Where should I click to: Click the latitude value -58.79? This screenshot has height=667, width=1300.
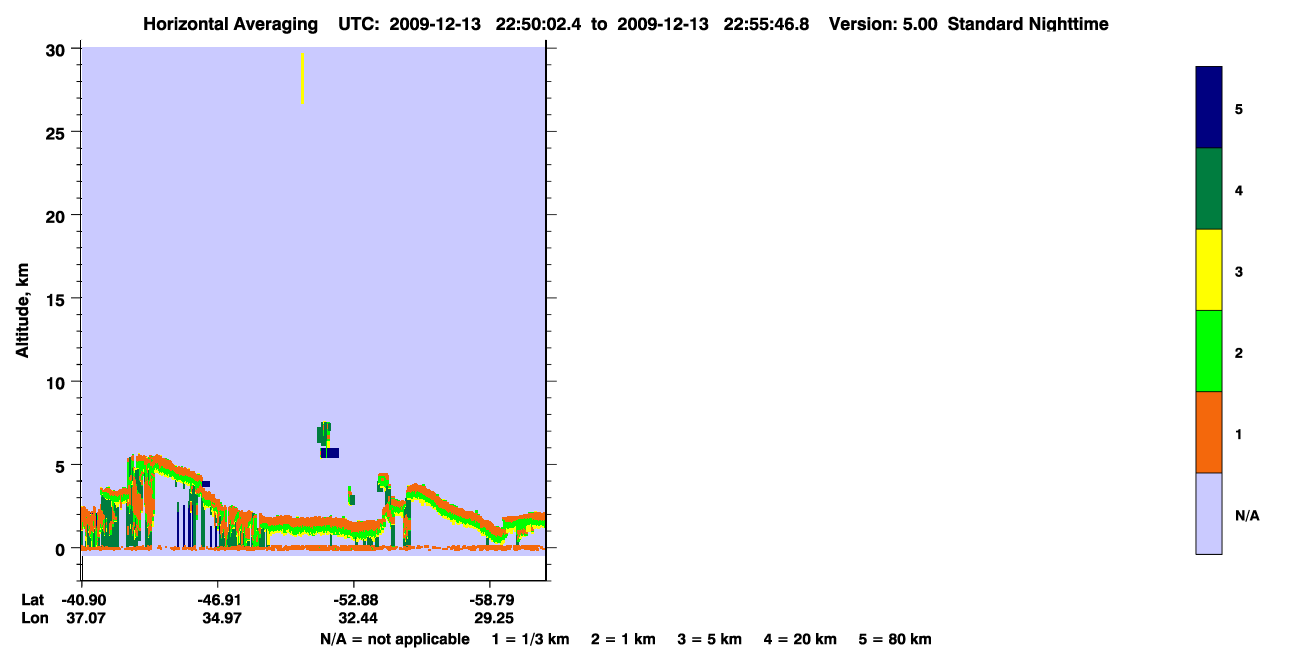(490, 600)
